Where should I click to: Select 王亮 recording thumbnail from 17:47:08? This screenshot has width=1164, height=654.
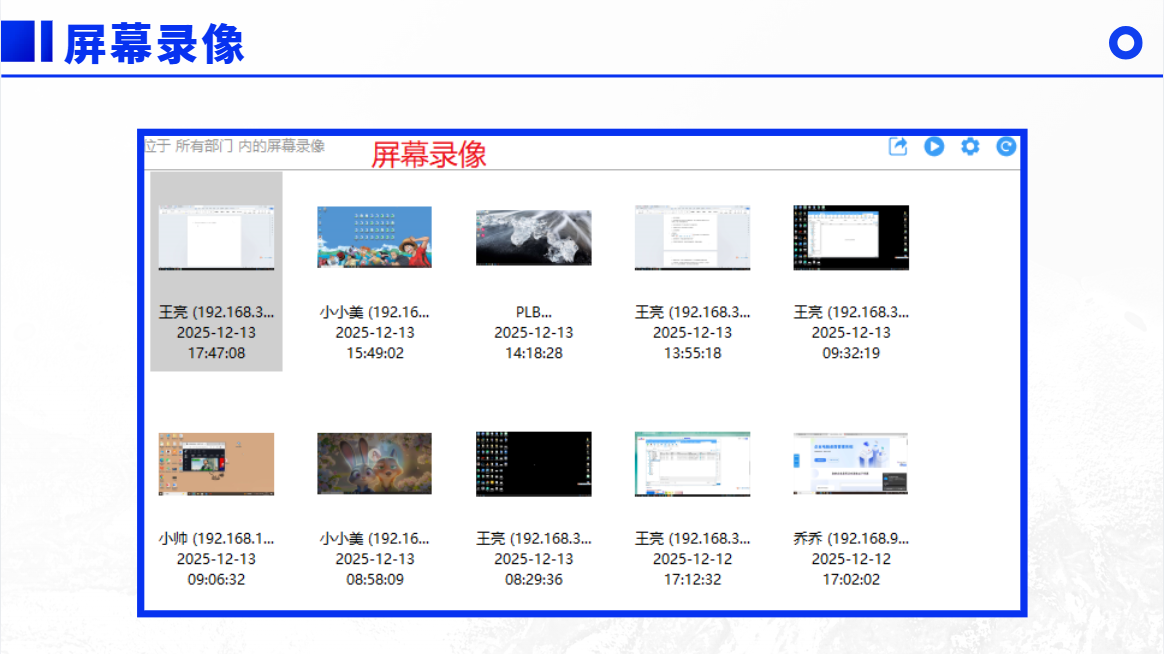(x=216, y=238)
